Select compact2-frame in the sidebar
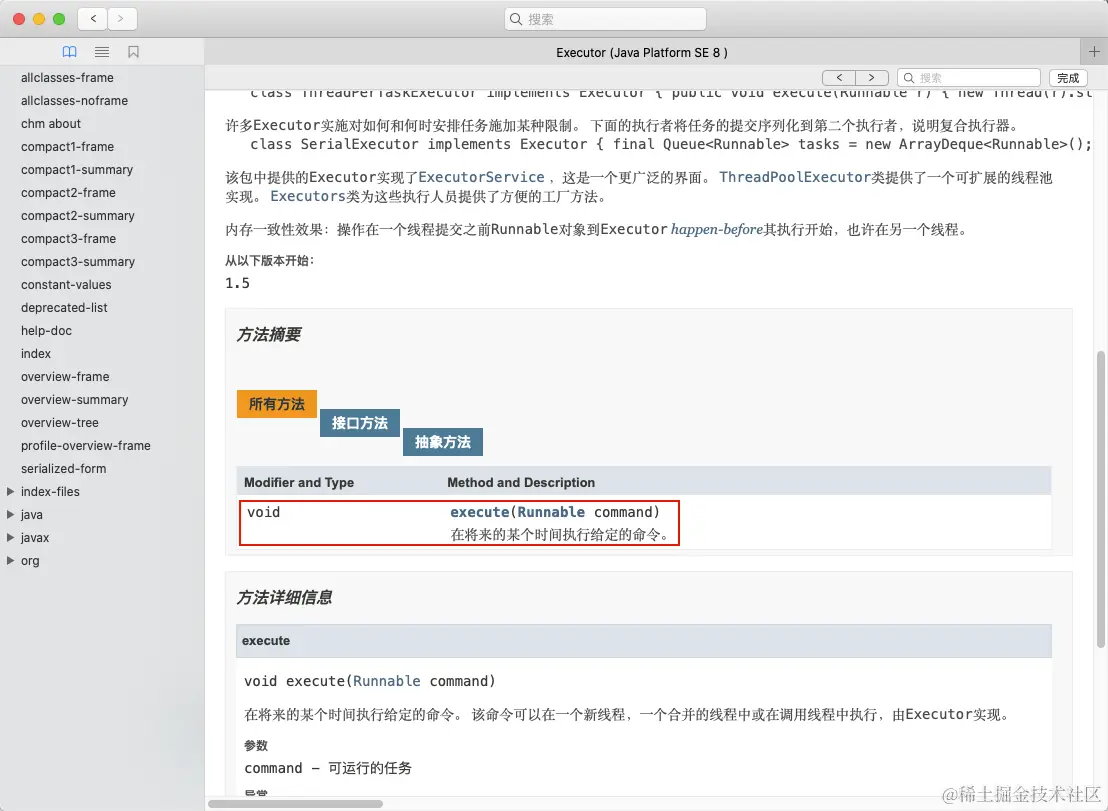The image size is (1108, 811). pyautogui.click(x=68, y=192)
